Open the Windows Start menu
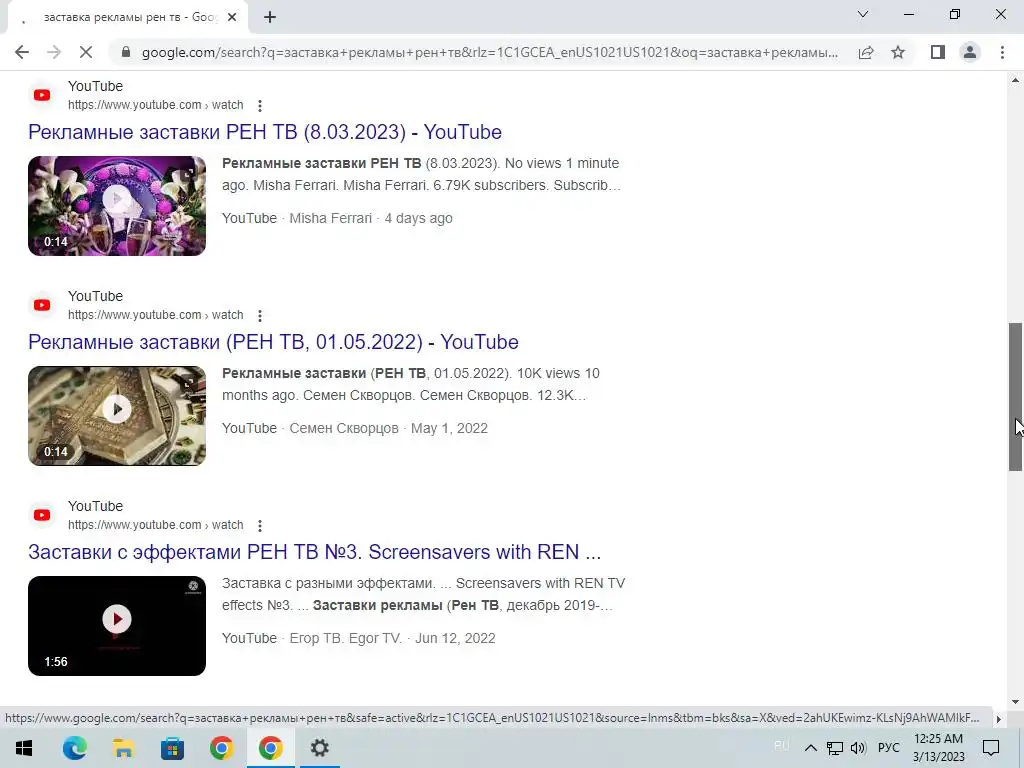The width and height of the screenshot is (1024, 768). tap(24, 748)
